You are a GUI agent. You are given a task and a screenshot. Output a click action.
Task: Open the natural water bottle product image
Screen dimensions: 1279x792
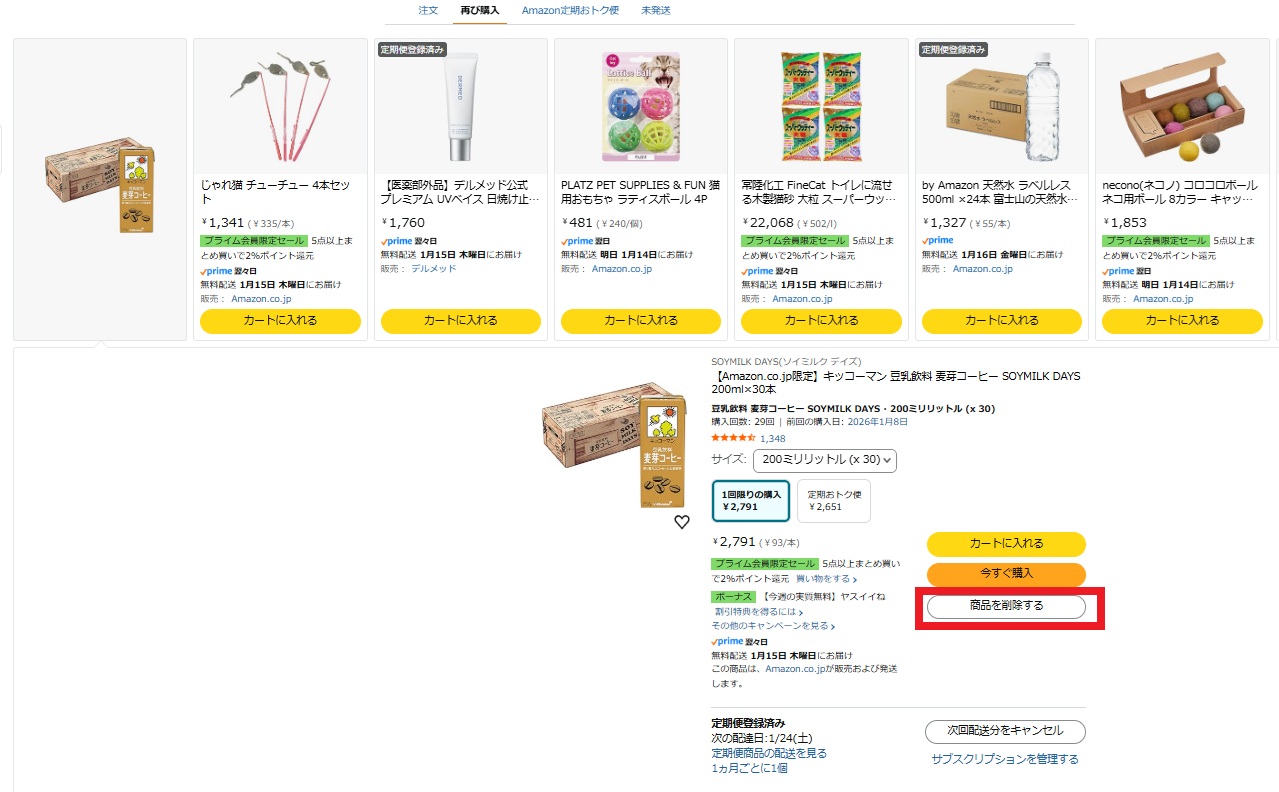[1001, 107]
